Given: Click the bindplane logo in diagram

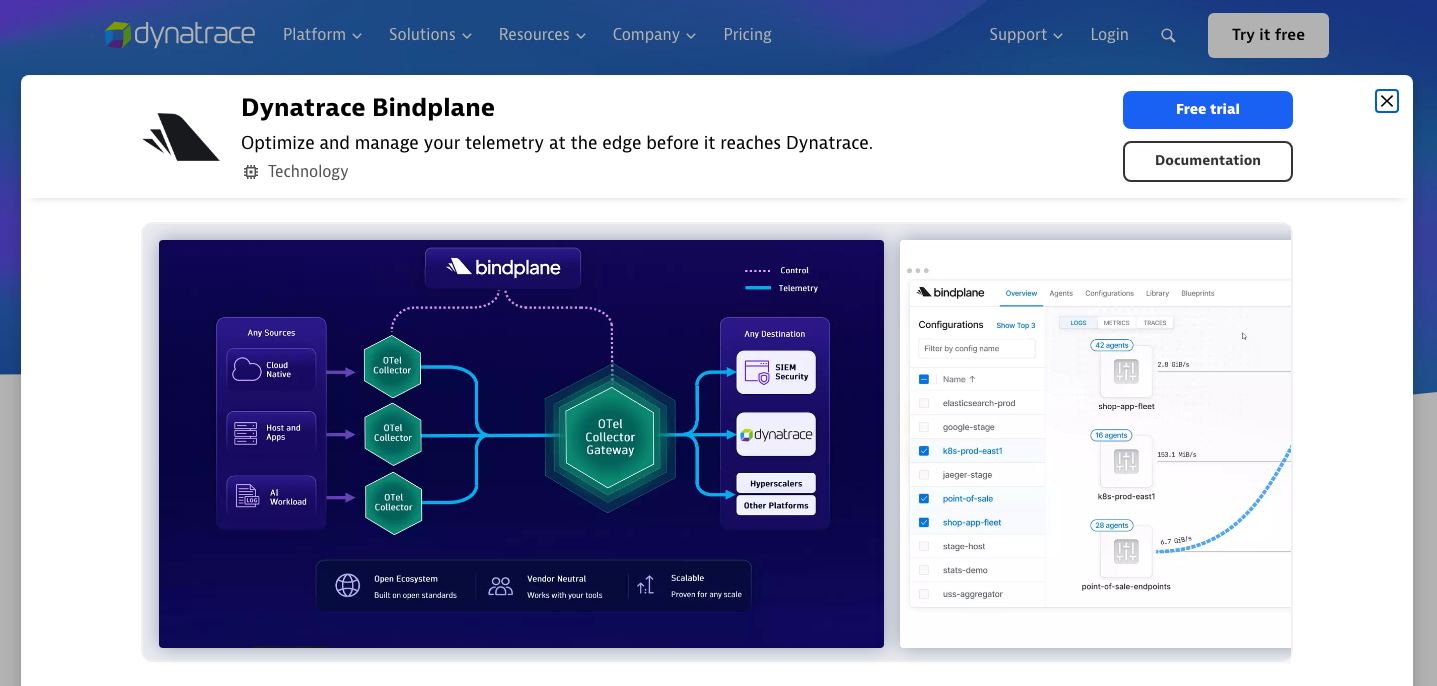Looking at the screenshot, I should point(503,267).
